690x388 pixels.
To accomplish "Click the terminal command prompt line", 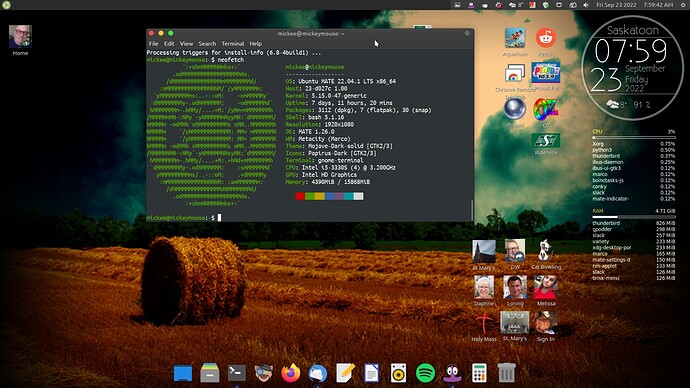I will click(184, 218).
